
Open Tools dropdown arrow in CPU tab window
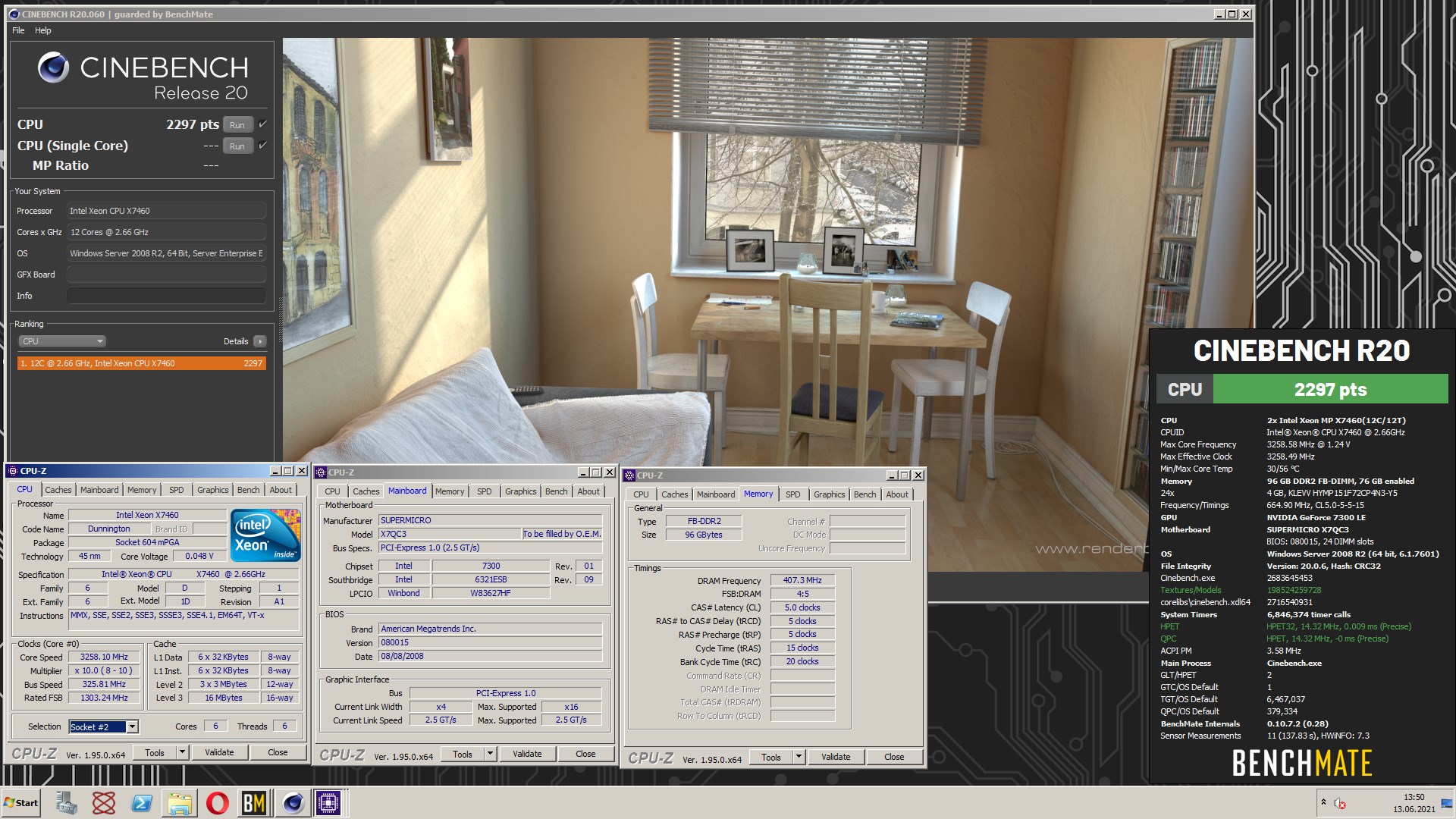point(182,752)
